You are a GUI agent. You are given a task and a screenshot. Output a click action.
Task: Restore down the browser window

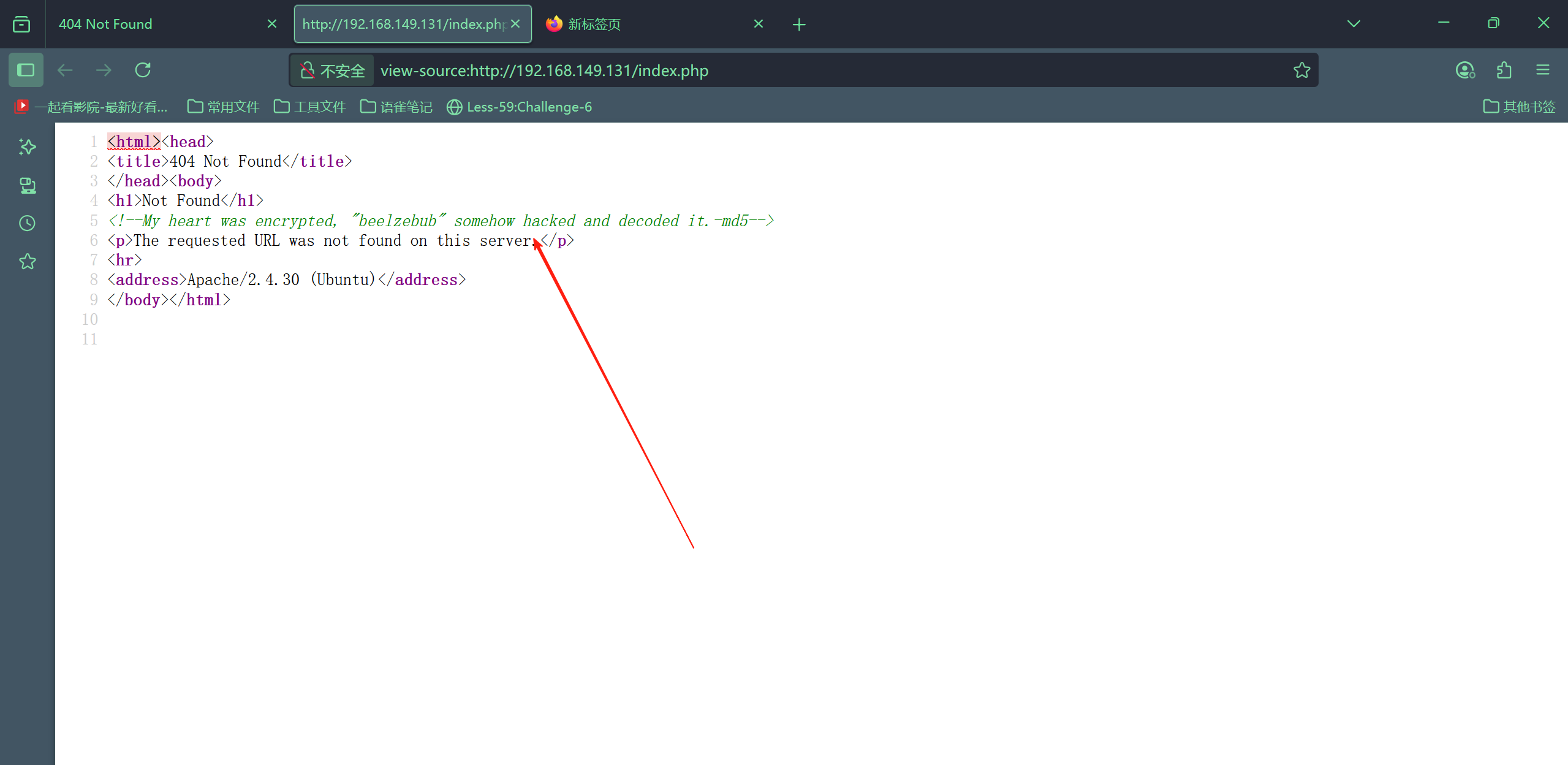1493,23
